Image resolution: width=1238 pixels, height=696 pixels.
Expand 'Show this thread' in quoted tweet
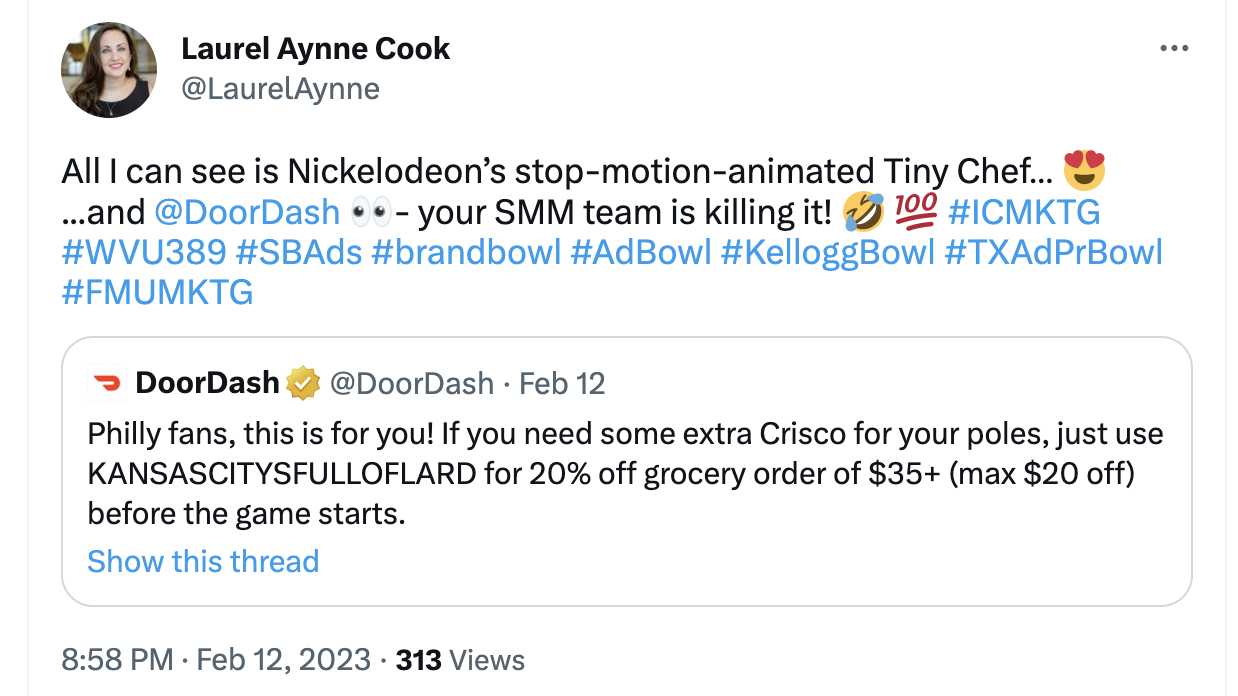(203, 561)
